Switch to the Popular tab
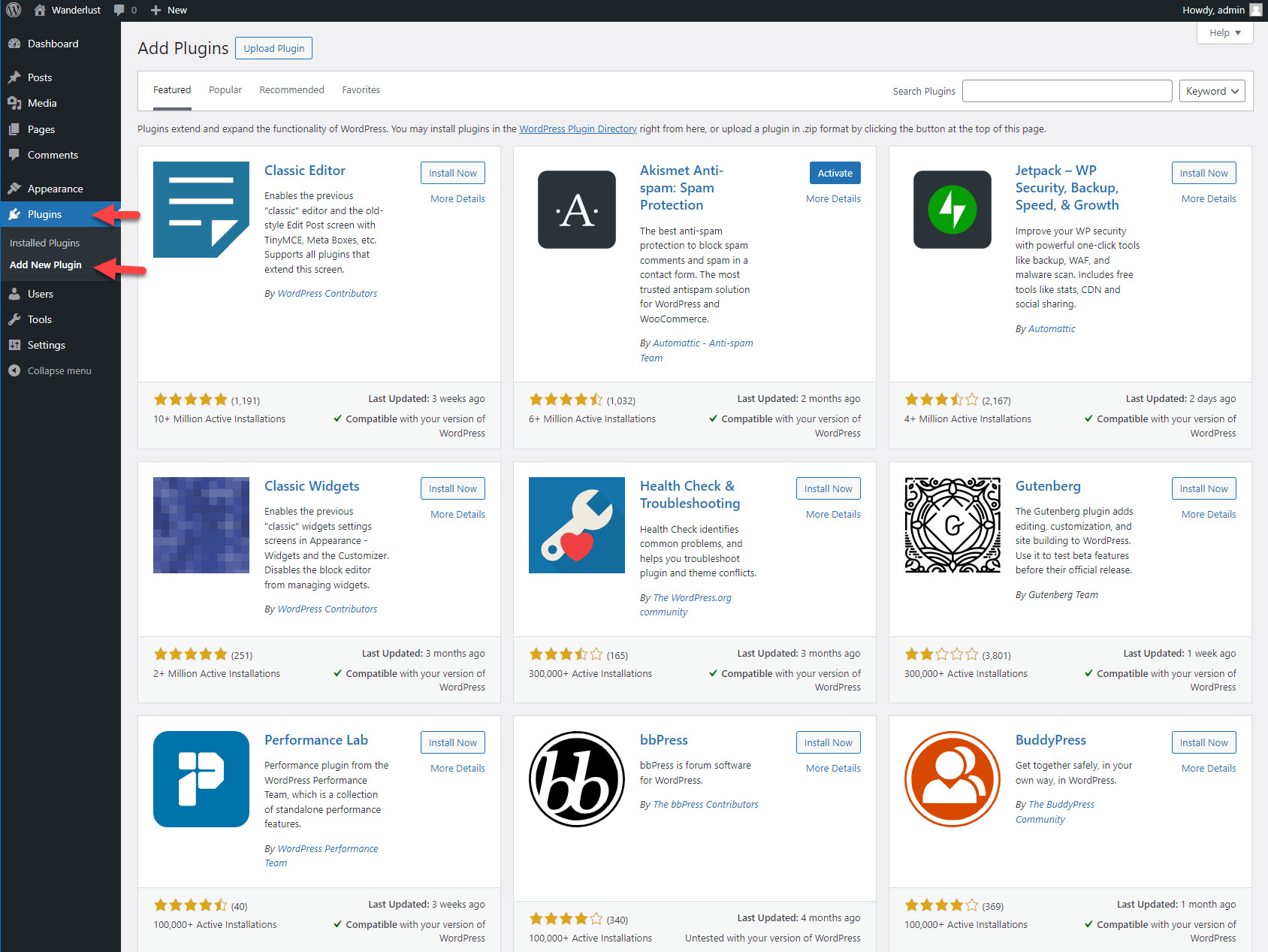The height and width of the screenshot is (952, 1268). point(225,90)
